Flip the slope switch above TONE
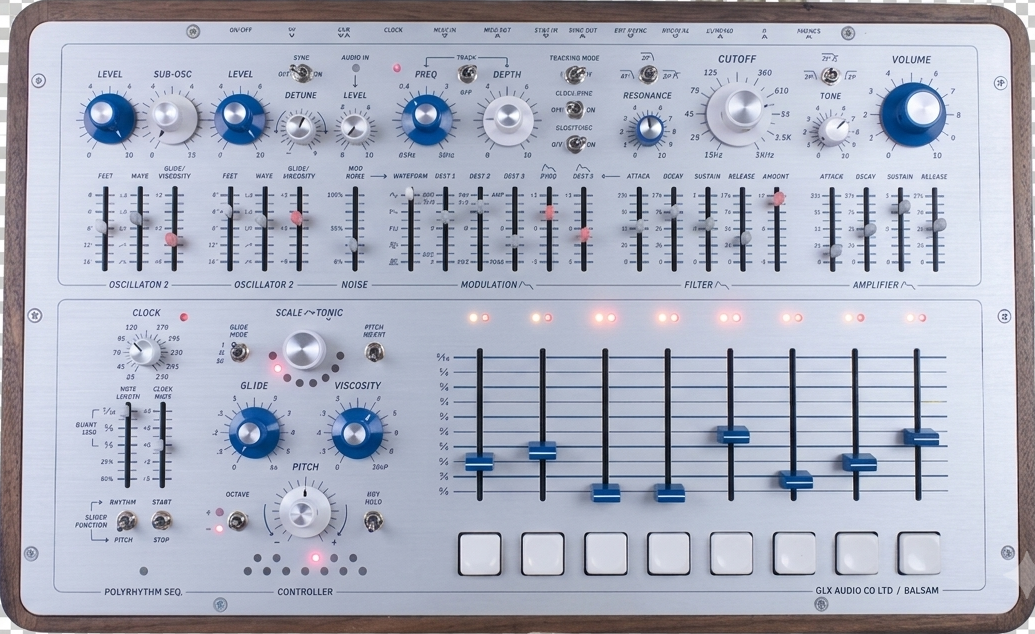The image size is (1035, 634). point(830,75)
